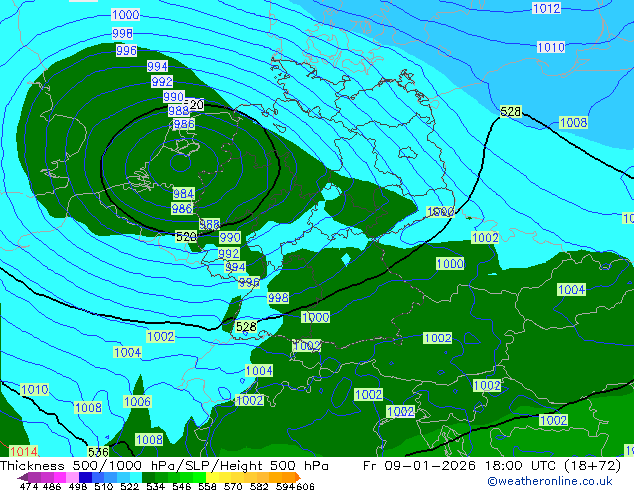Click the legend value '486'
Viewport: 634px width, 490px height.
(52, 486)
